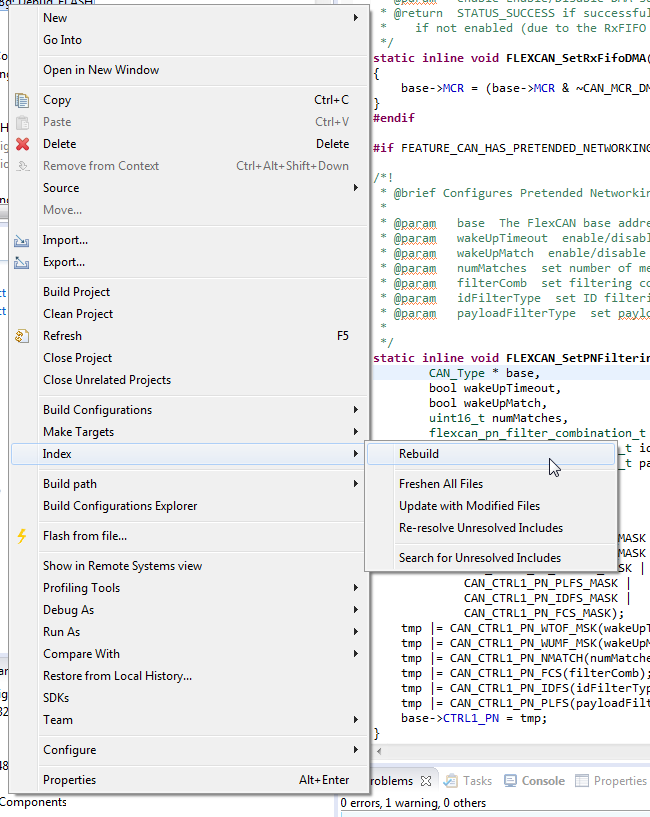This screenshot has width=650, height=817.
Task: Click the Import icon
Action: pos(22,240)
